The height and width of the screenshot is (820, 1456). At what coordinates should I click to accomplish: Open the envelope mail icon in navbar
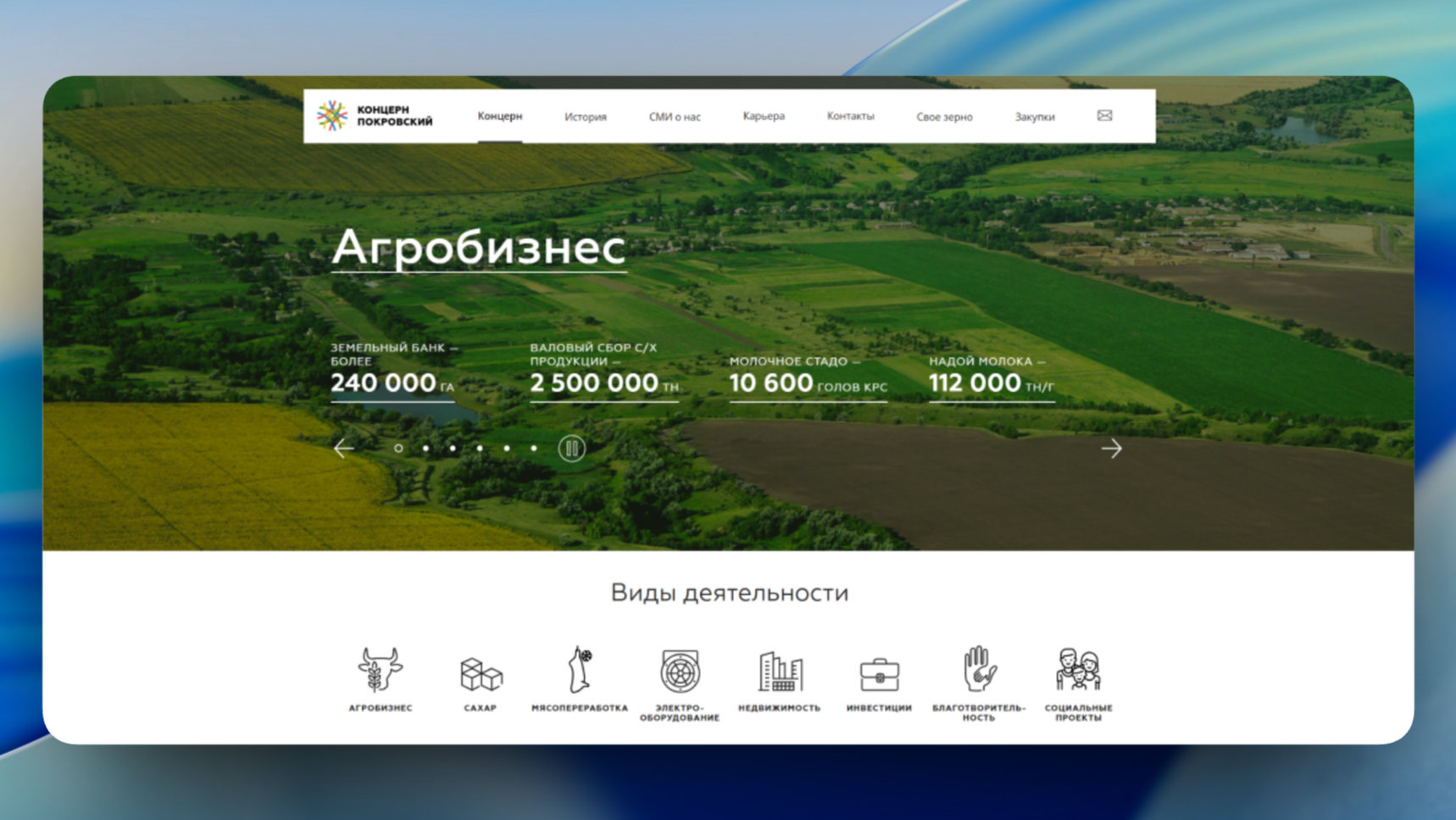tap(1104, 115)
